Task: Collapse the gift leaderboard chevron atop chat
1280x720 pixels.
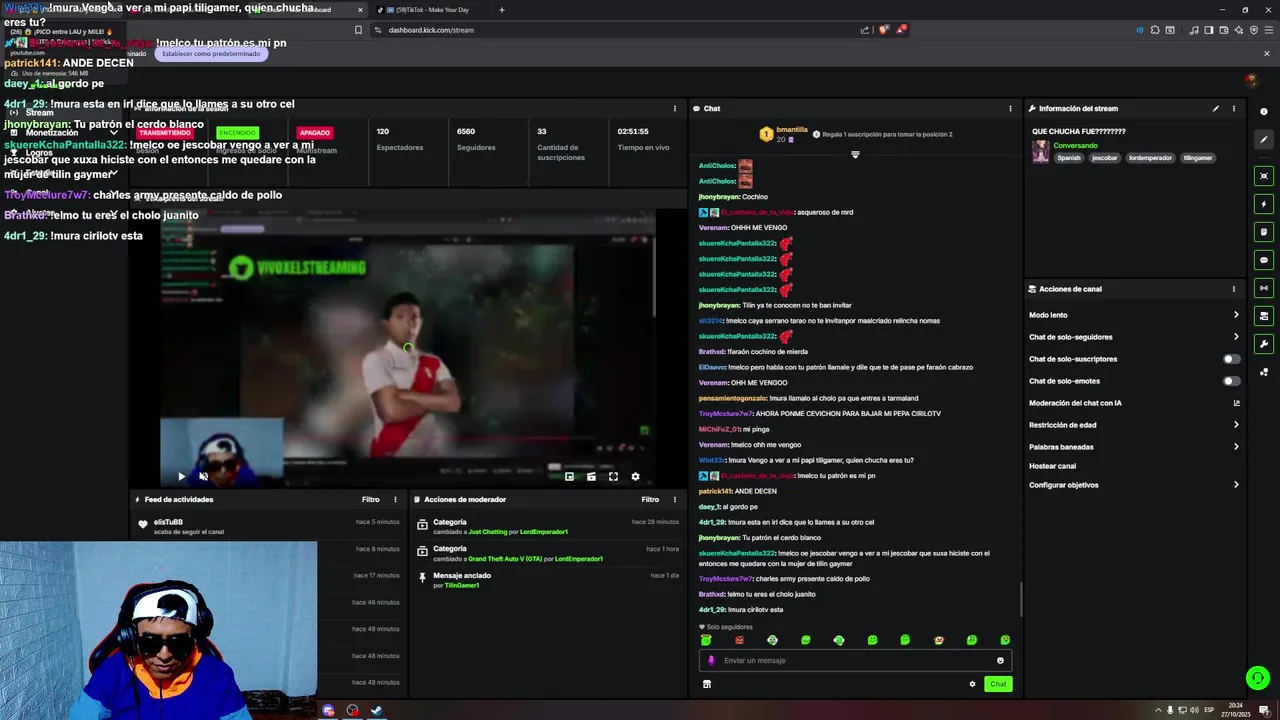Action: point(855,155)
